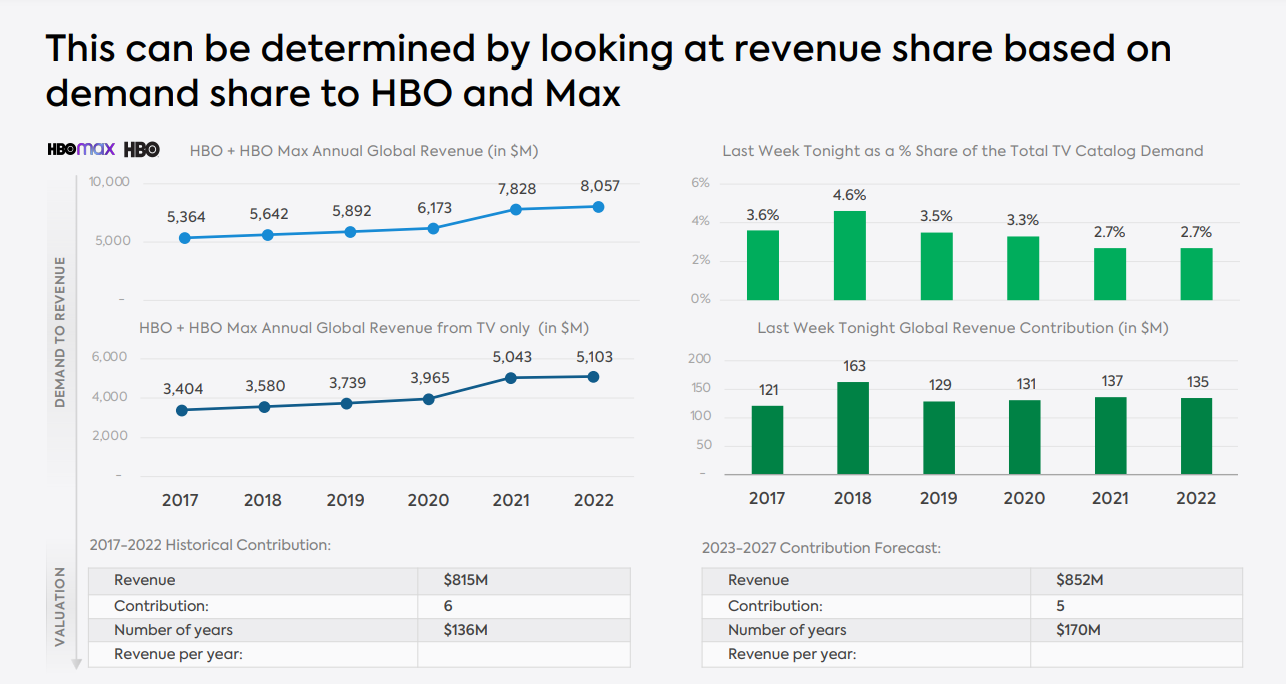1286x684 pixels.
Task: Click the 4.6% bar label
Action: coord(849,195)
